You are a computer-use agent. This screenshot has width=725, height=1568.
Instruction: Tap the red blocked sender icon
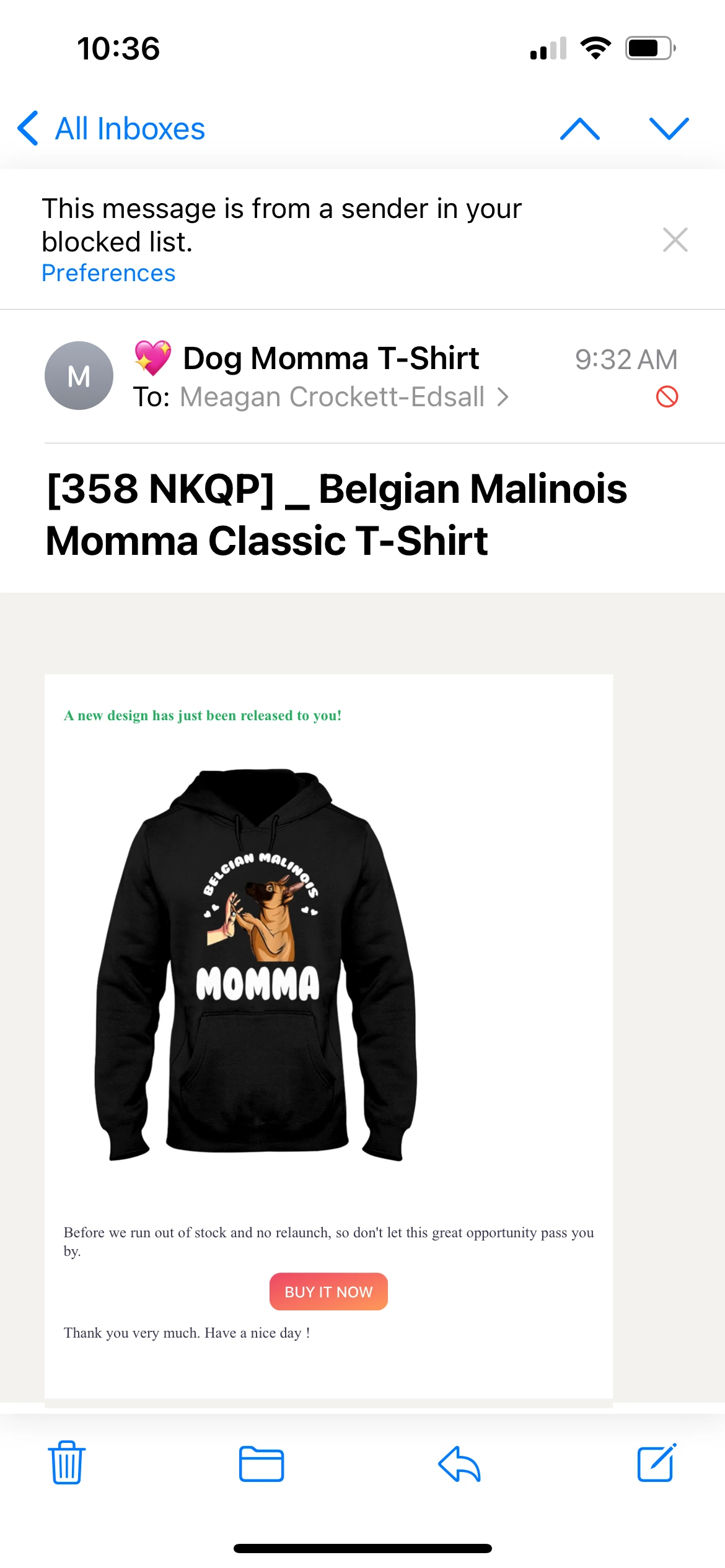(667, 396)
